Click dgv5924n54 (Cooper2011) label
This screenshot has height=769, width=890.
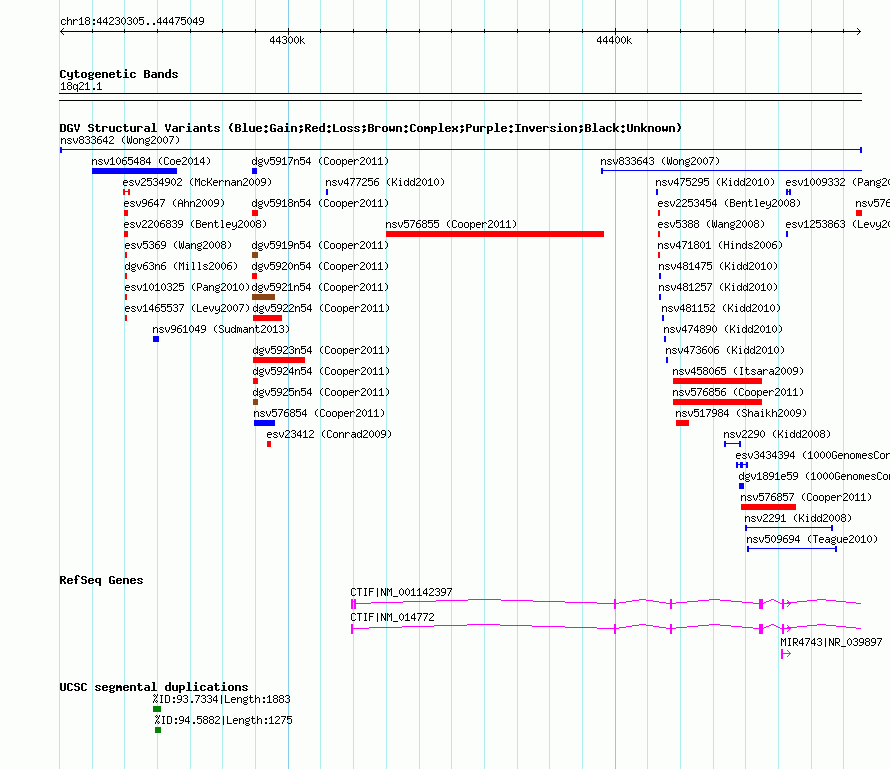(x=321, y=371)
